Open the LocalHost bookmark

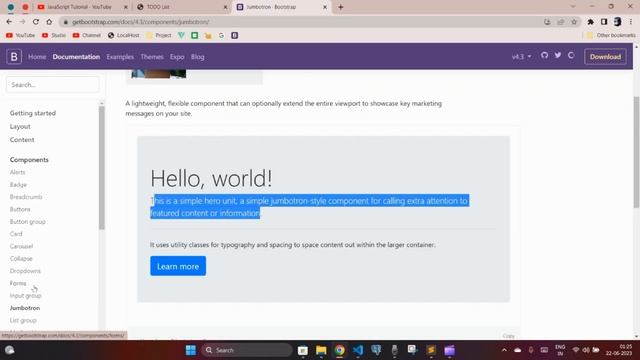(123, 36)
